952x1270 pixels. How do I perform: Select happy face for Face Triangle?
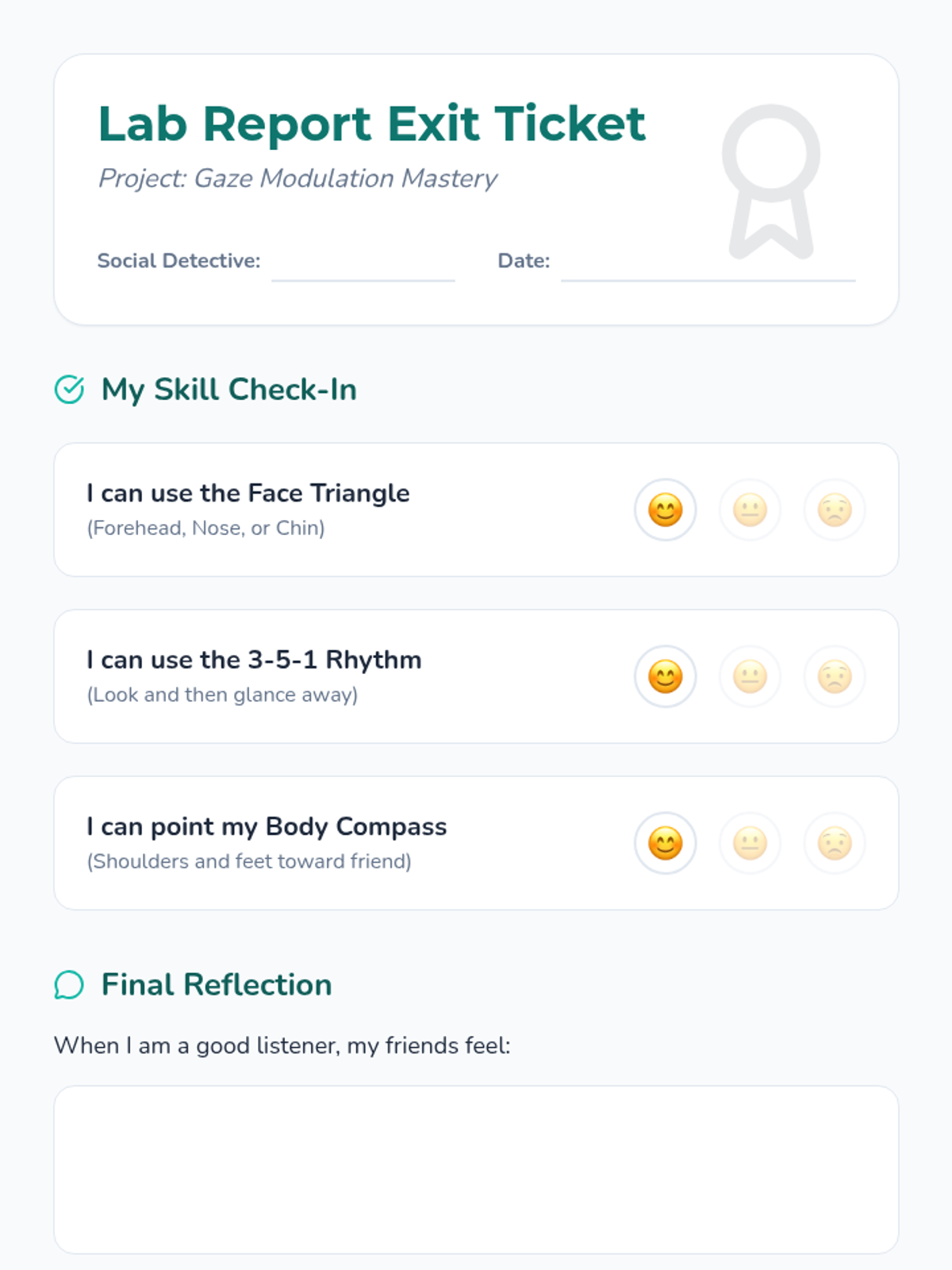(665, 510)
